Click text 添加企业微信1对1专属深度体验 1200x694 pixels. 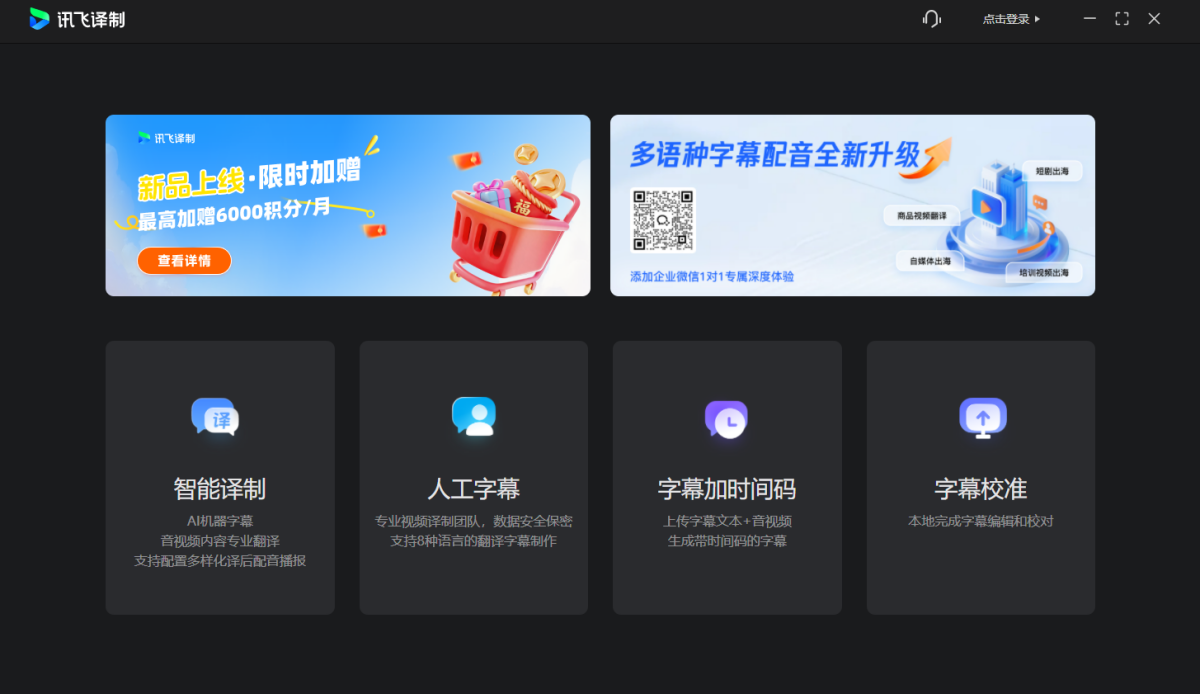pos(712,276)
